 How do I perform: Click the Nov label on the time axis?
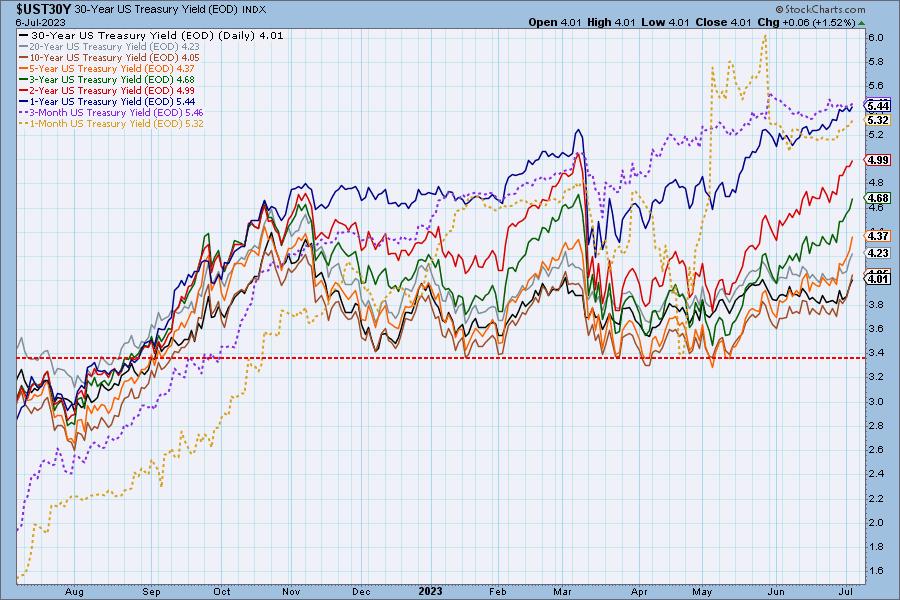point(291,591)
